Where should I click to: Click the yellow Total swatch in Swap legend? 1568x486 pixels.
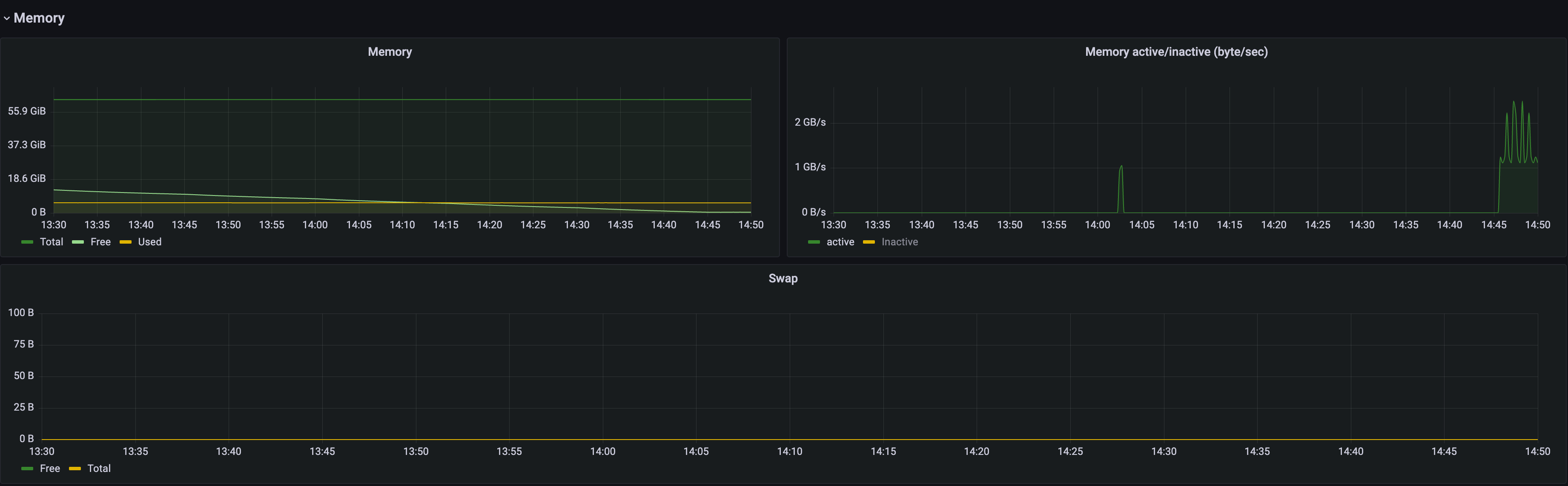pyautogui.click(x=75, y=469)
